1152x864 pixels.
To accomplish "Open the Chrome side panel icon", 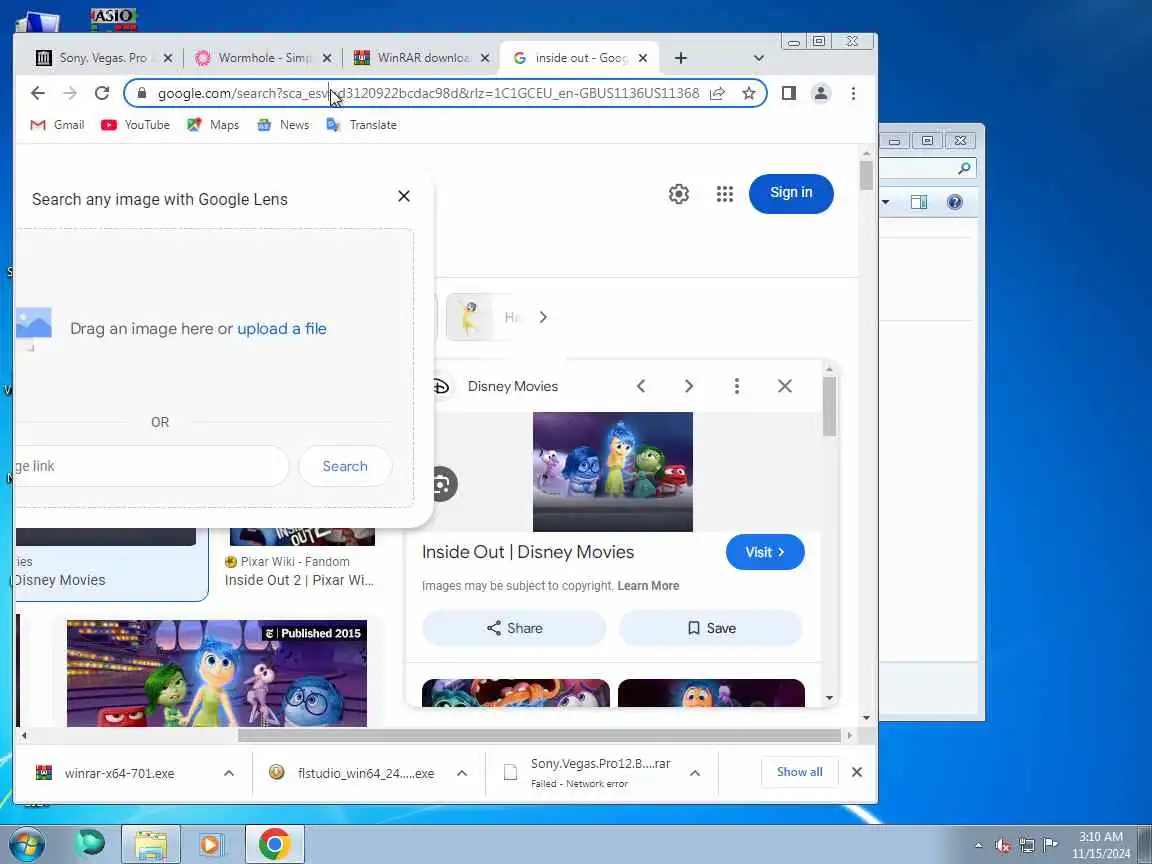I will (789, 93).
